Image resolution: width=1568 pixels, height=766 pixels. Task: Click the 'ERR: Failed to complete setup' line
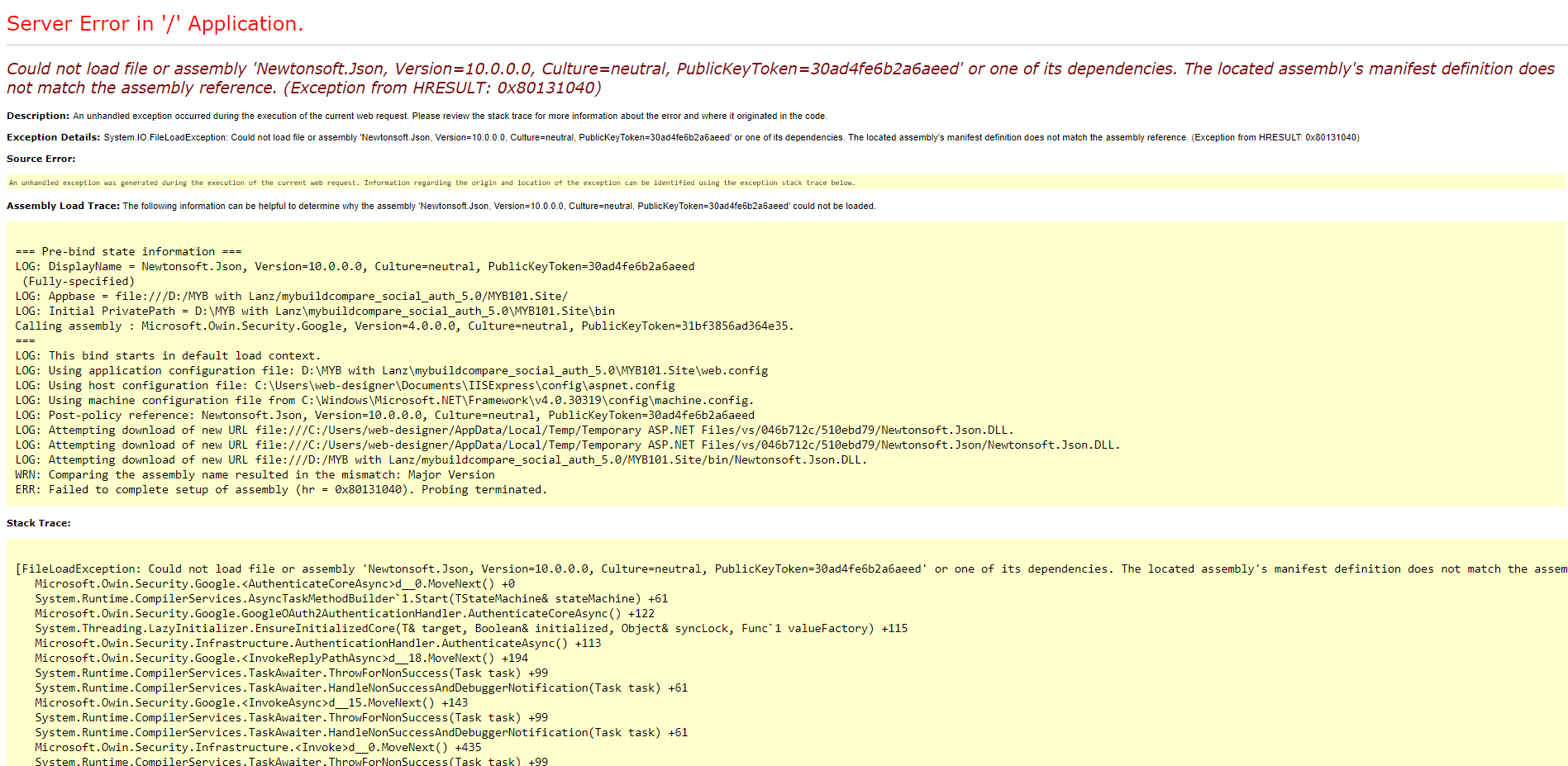pos(281,490)
